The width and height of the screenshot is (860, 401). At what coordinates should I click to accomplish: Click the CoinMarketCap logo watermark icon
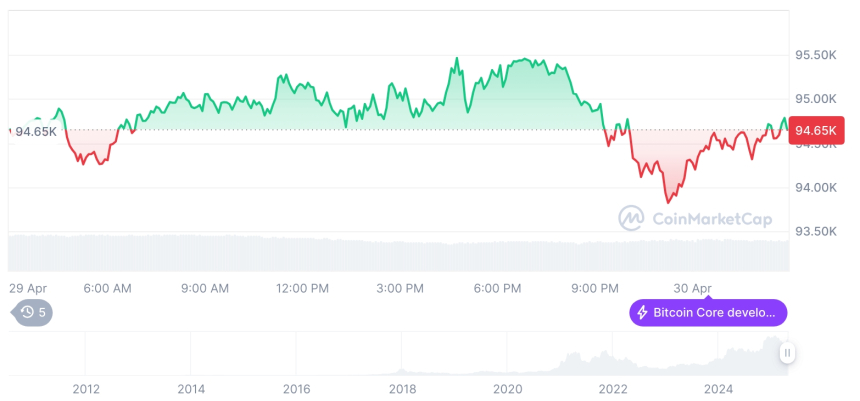(630, 217)
